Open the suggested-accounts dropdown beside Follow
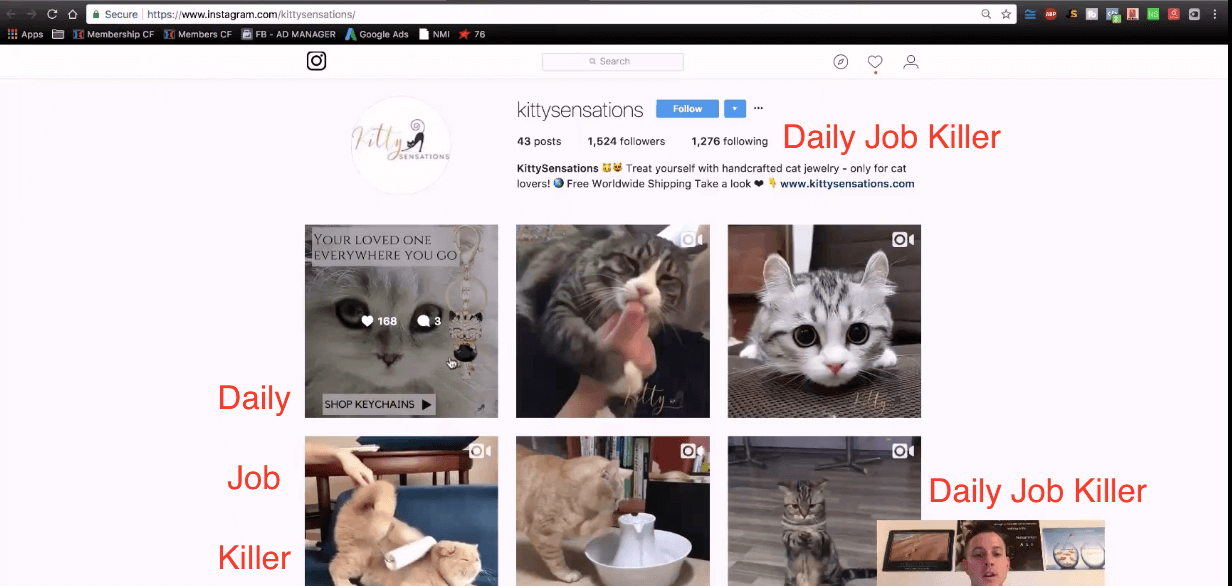 [x=734, y=108]
